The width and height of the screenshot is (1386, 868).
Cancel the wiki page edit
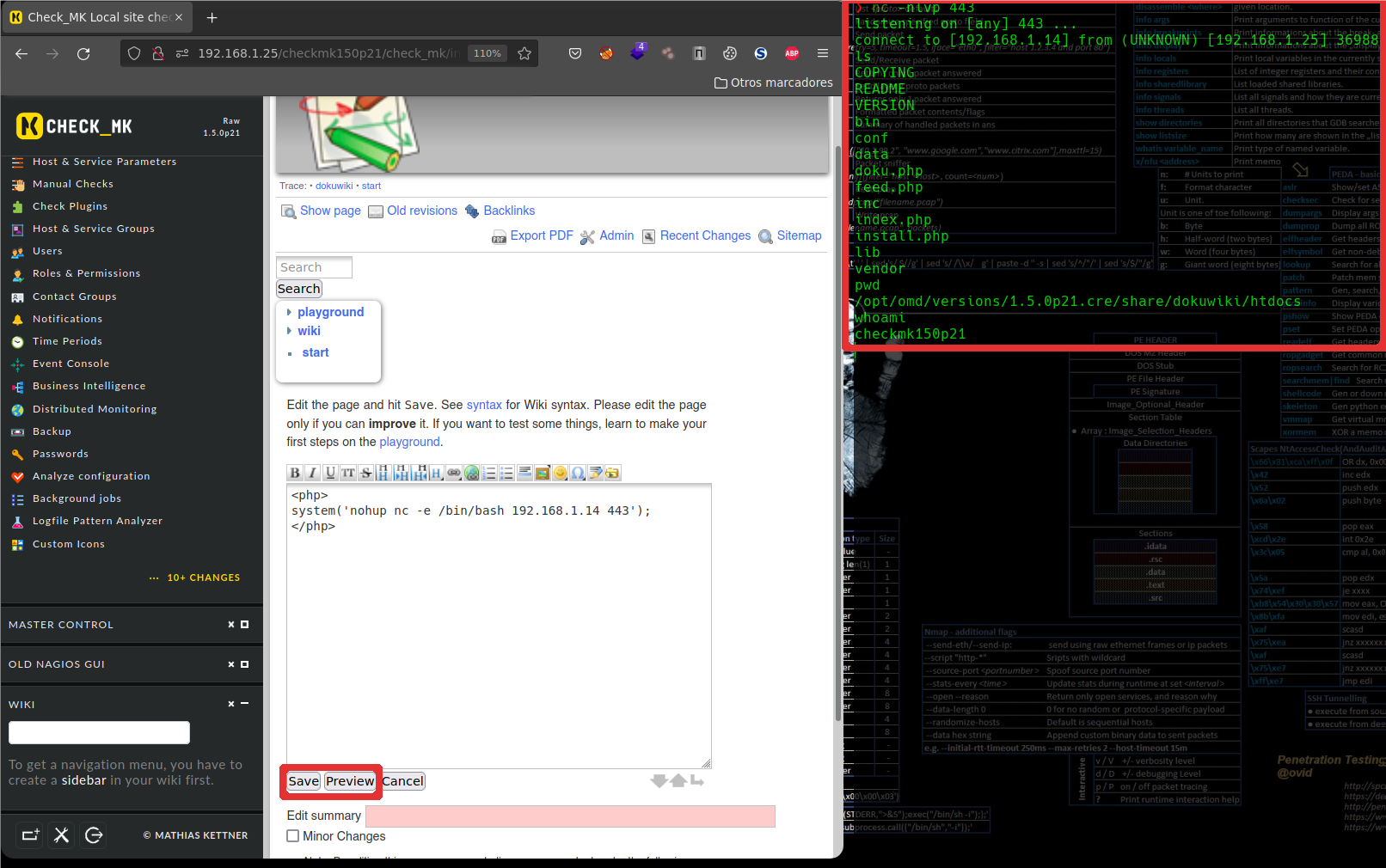coord(402,781)
